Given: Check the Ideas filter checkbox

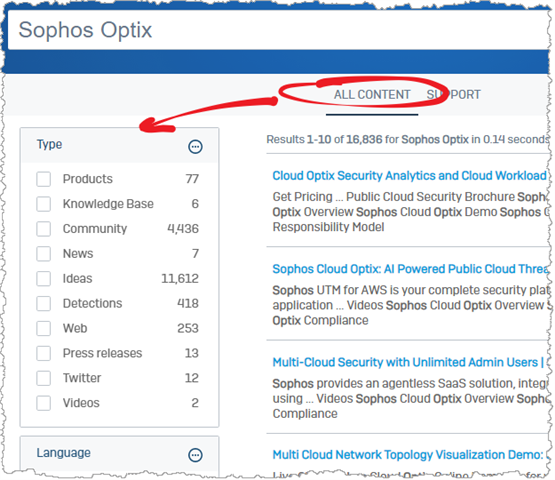Looking at the screenshot, I should pyautogui.click(x=44, y=279).
